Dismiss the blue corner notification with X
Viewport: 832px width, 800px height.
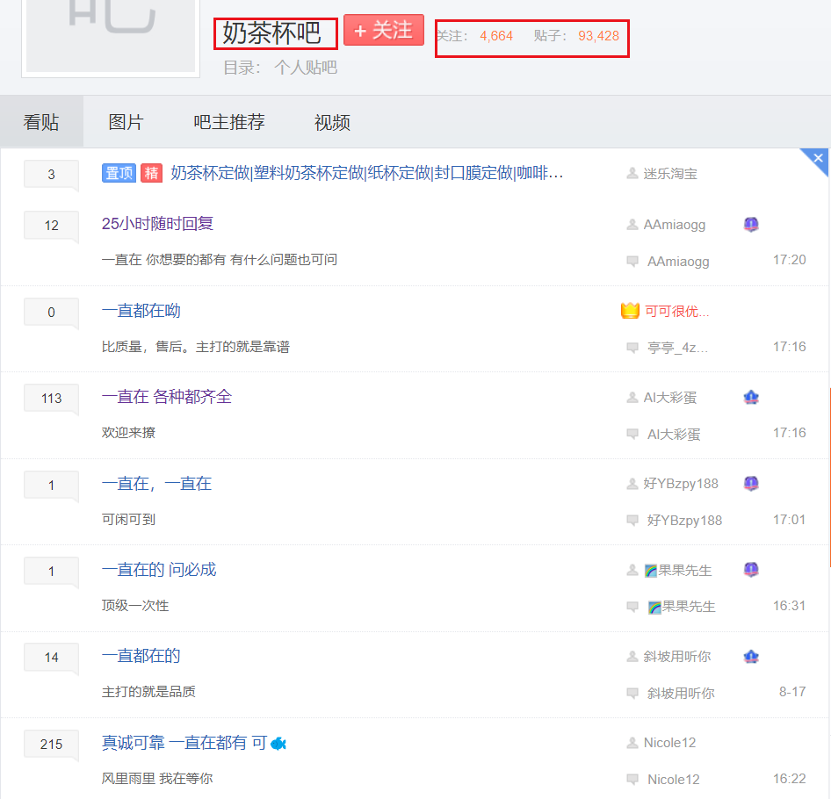tap(817, 159)
